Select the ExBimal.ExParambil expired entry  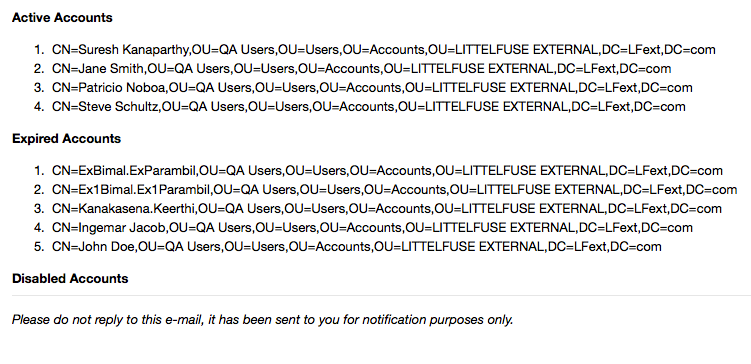[x=387, y=171]
